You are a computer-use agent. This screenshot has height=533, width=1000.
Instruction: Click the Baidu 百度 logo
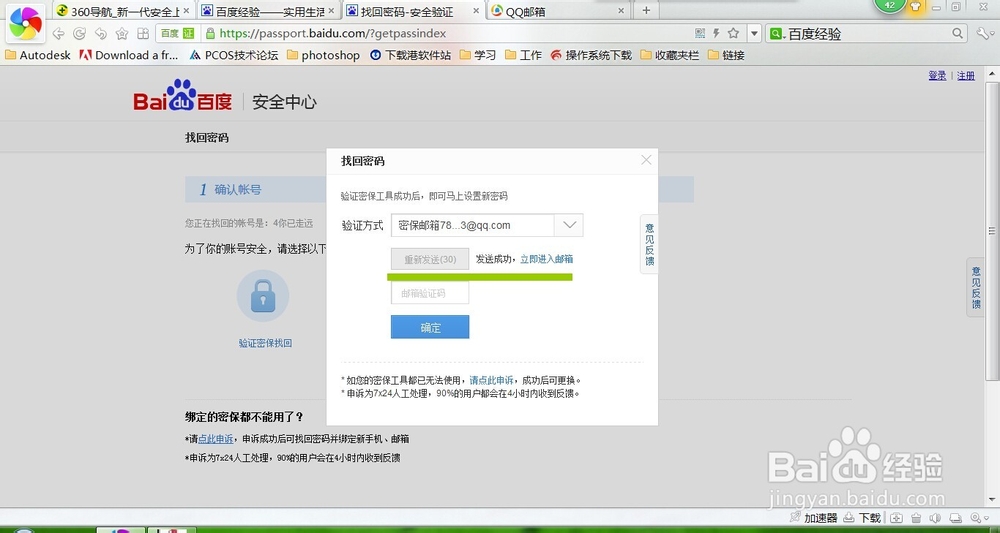pos(183,96)
